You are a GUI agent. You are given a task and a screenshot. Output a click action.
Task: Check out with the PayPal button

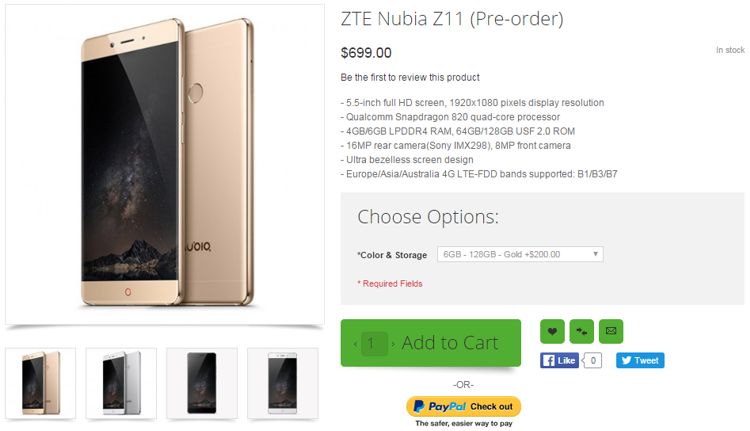point(463,406)
